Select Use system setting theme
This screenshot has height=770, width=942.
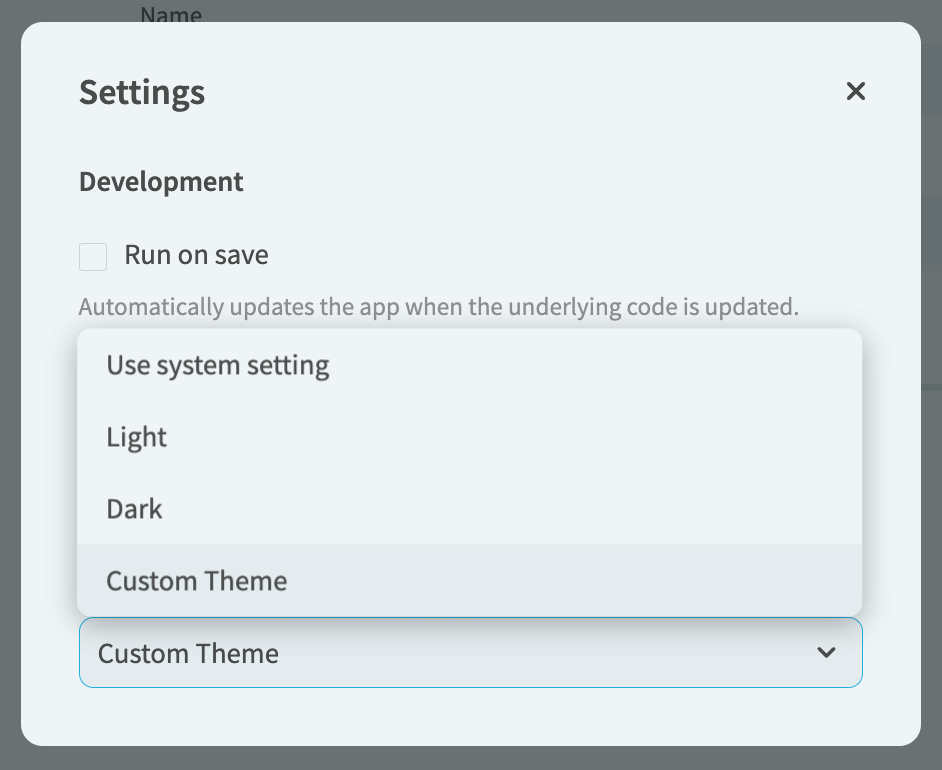[218, 365]
